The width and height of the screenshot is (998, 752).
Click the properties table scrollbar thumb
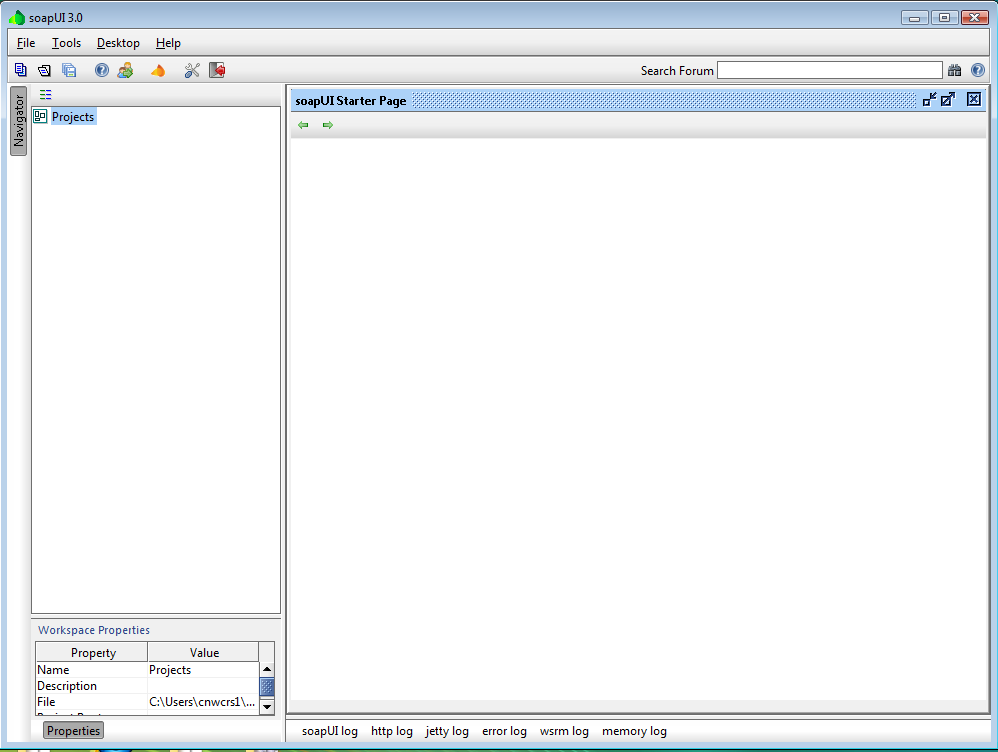(267, 687)
